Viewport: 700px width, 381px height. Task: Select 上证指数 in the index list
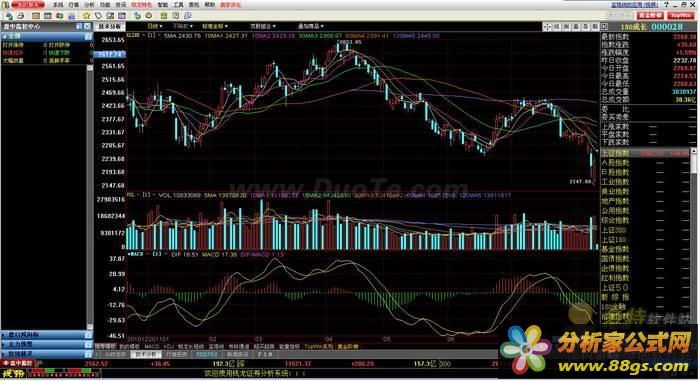645,153
